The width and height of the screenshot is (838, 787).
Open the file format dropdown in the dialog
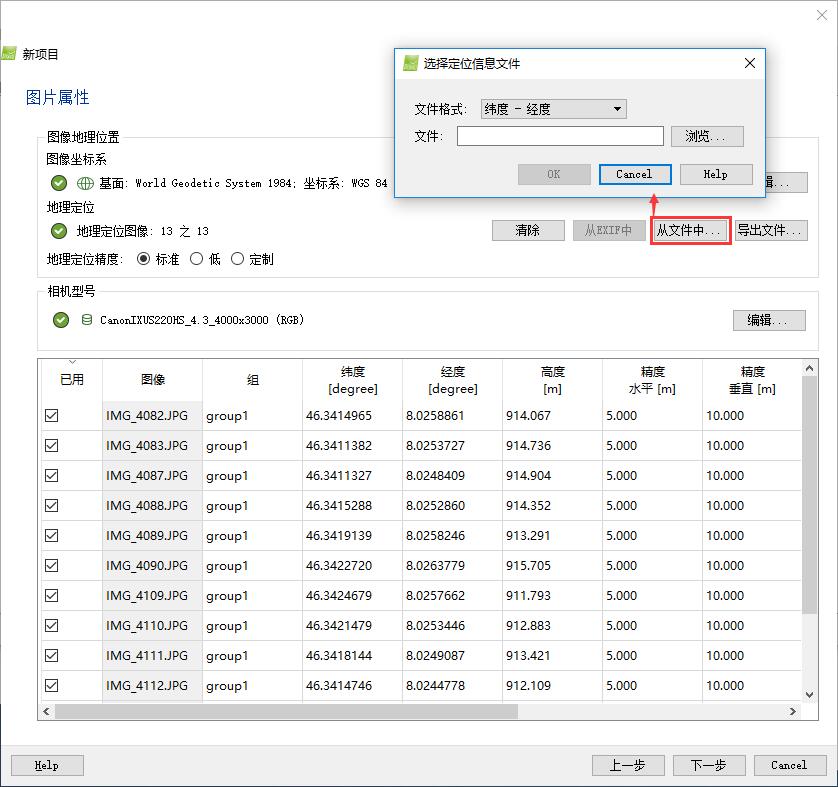(553, 109)
